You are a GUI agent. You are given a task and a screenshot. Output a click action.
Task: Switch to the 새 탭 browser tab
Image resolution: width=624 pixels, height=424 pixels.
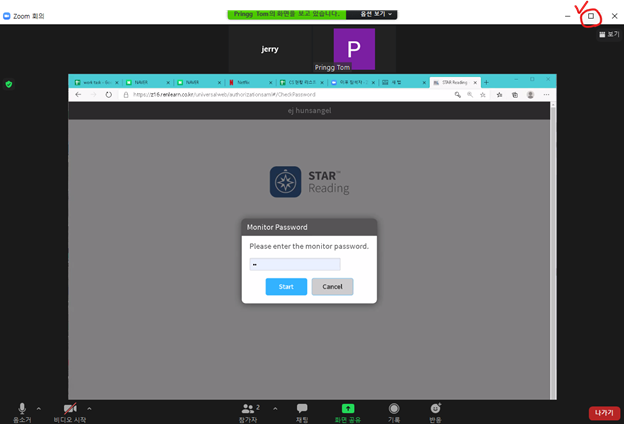[404, 82]
